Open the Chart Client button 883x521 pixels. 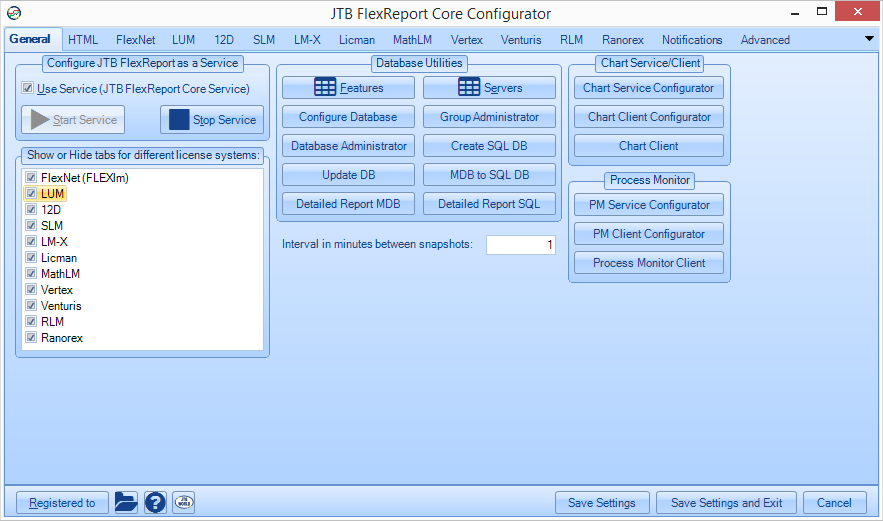pos(649,146)
